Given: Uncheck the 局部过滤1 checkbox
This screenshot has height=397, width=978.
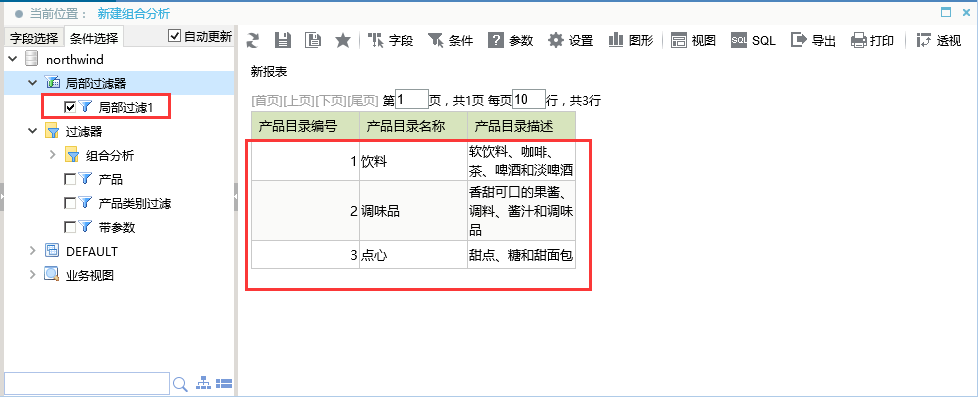Looking at the screenshot, I should pyautogui.click(x=70, y=107).
